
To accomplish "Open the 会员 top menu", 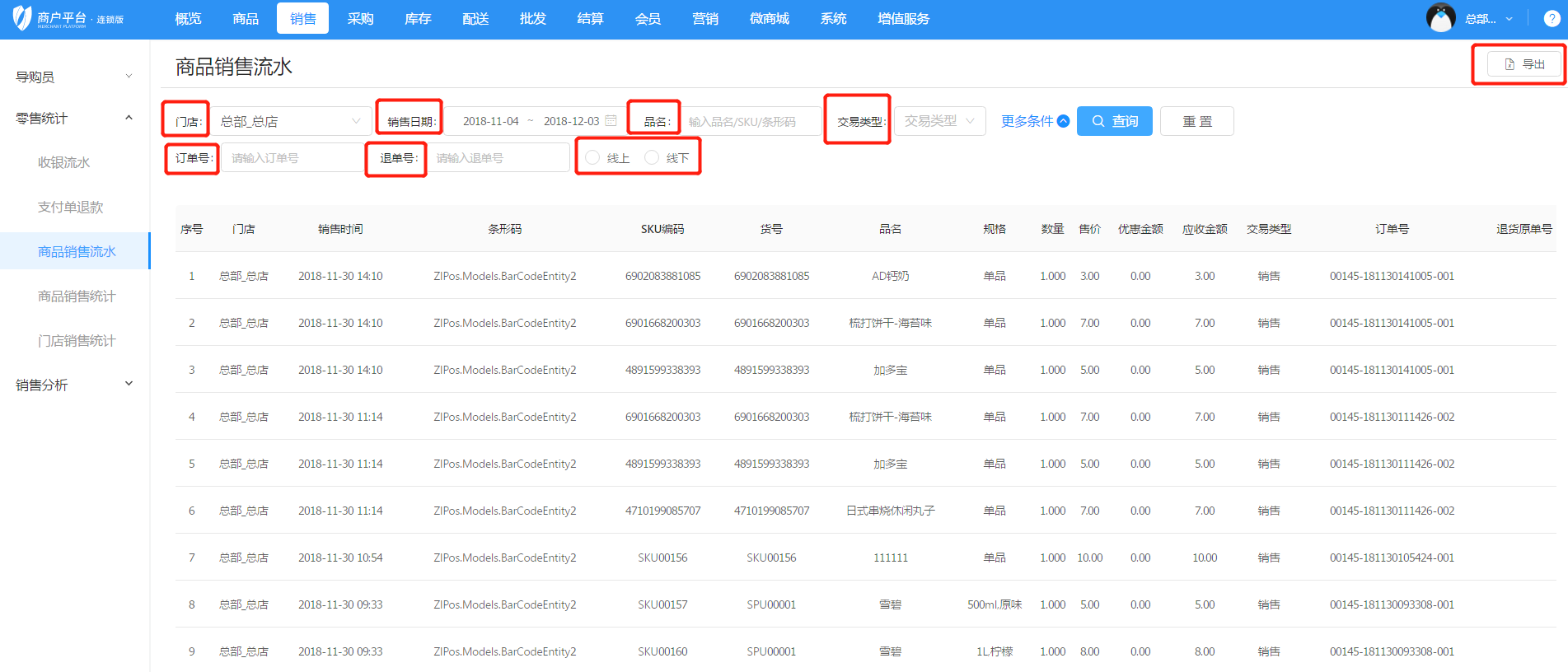I will tap(648, 19).
